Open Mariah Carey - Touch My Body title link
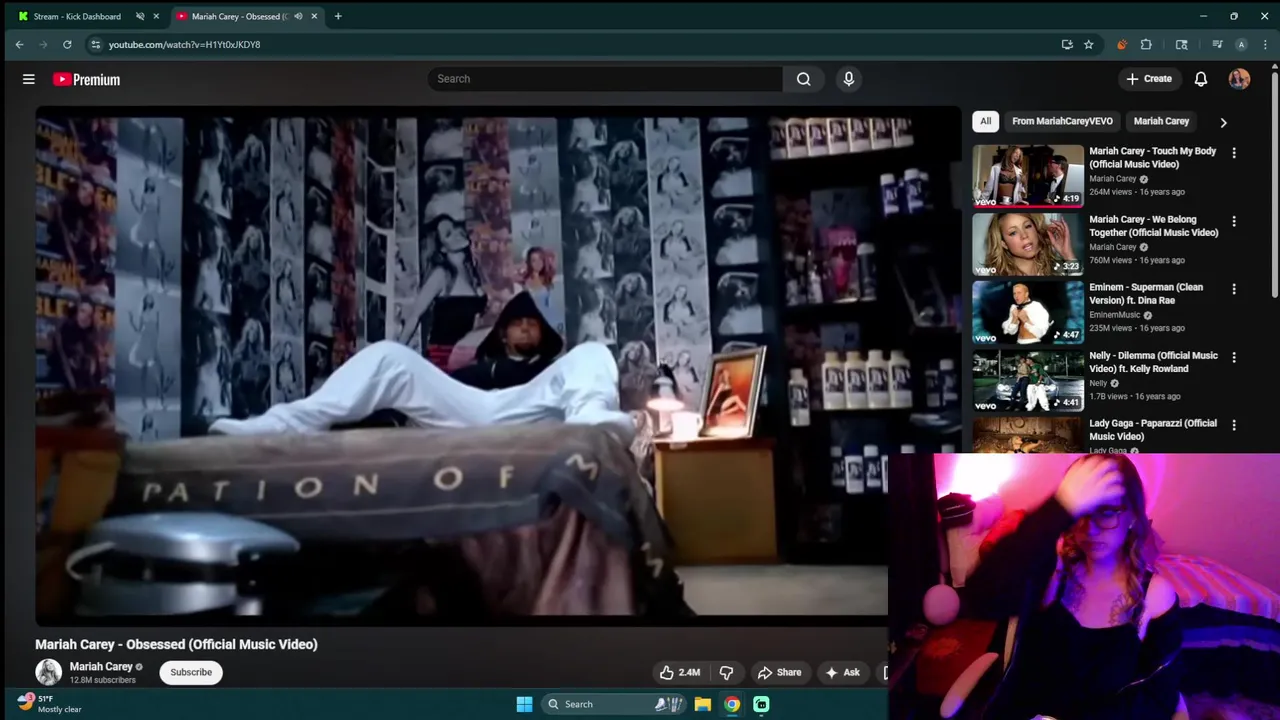This screenshot has height=720, width=1280. 1153,157
